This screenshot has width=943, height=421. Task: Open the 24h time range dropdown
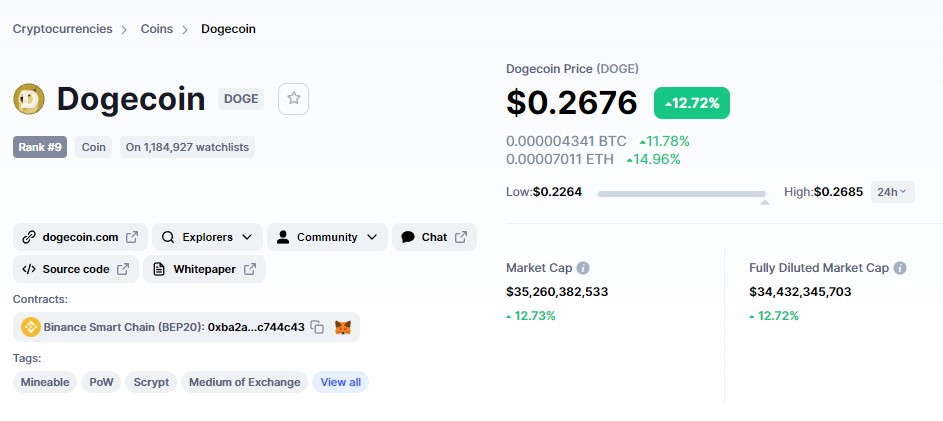[892, 192]
